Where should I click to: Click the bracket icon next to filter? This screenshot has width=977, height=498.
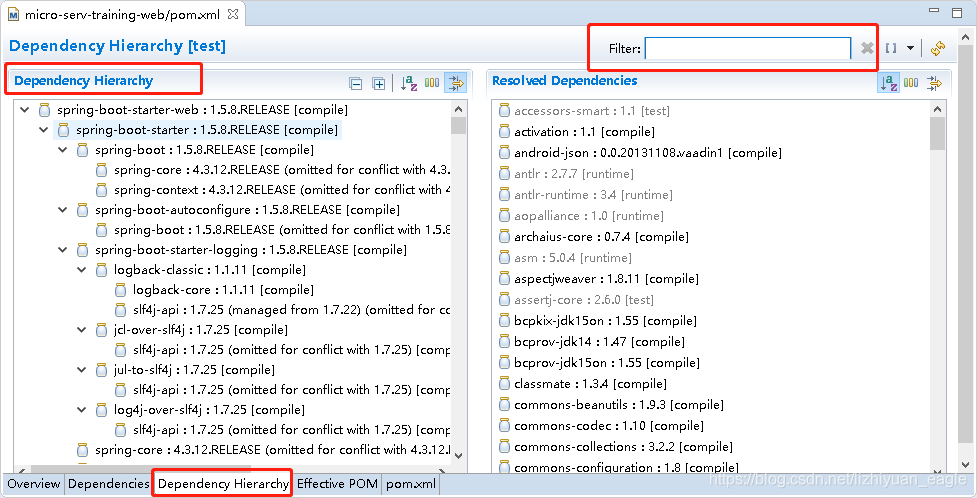[x=891, y=48]
